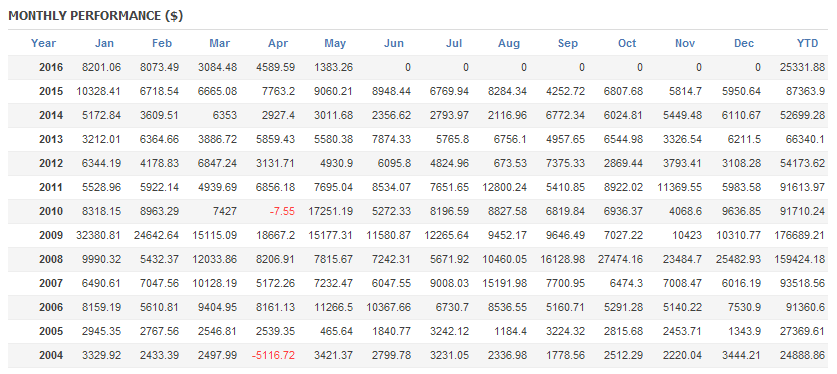Screen dimensions: 837x374
Task: Select the Jul column header
Action: click(x=454, y=44)
